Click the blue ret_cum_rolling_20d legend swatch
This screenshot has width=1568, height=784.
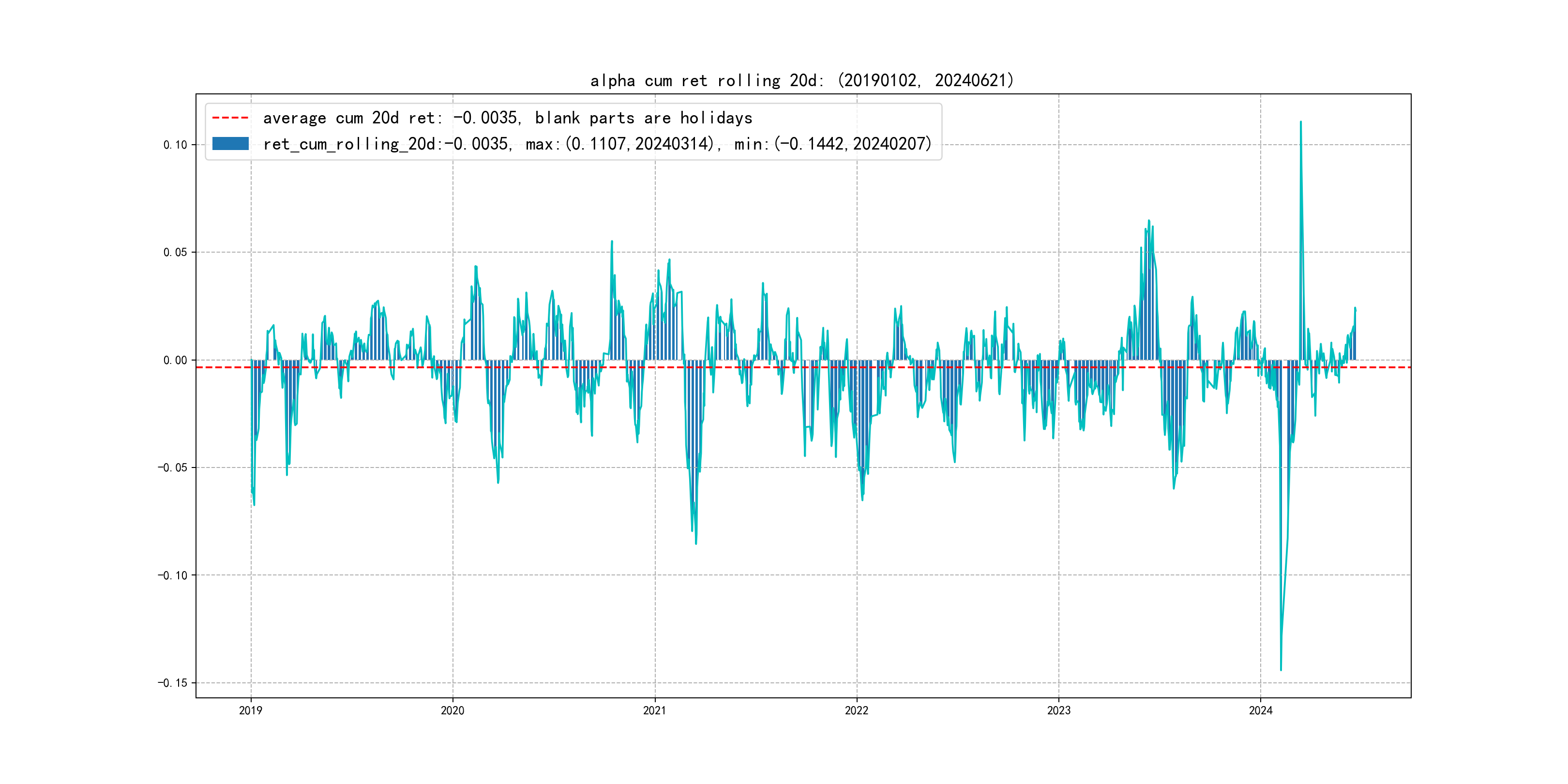tap(230, 144)
